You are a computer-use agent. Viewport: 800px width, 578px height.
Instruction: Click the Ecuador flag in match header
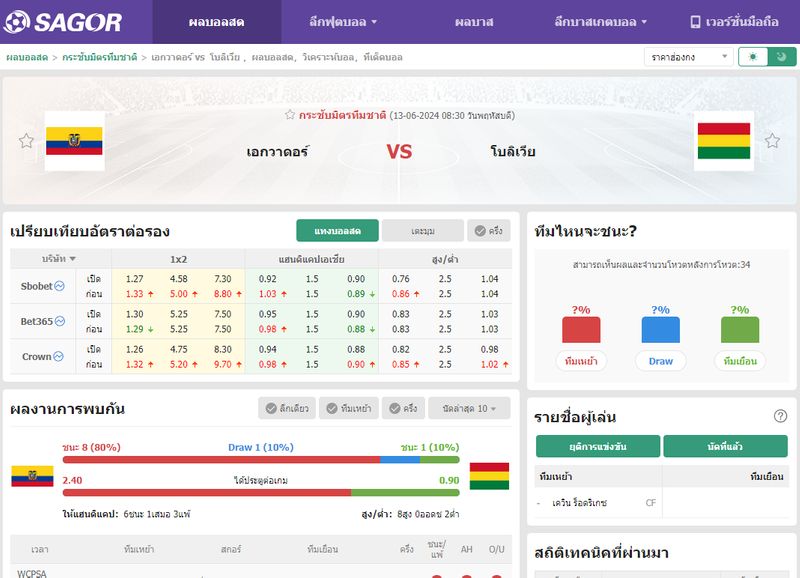point(74,141)
